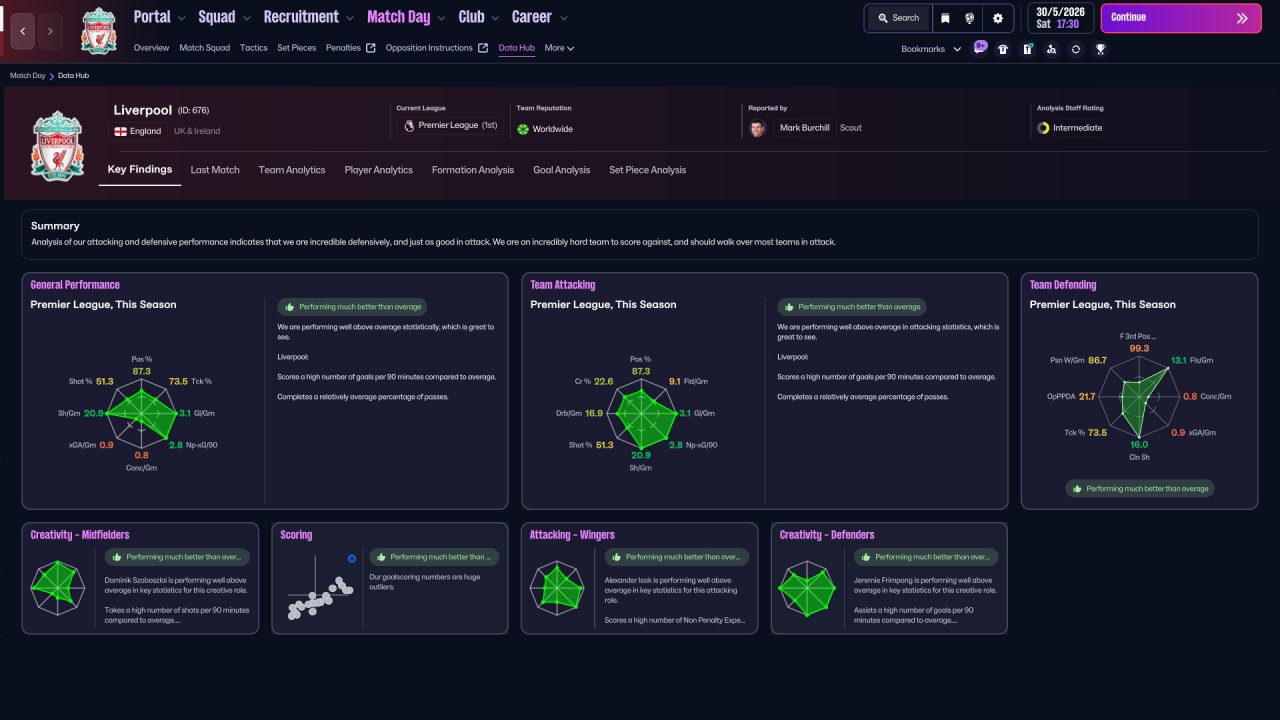Viewport: 1280px width, 720px height.
Task: Click the Team Defending radar chart
Action: coord(1139,396)
